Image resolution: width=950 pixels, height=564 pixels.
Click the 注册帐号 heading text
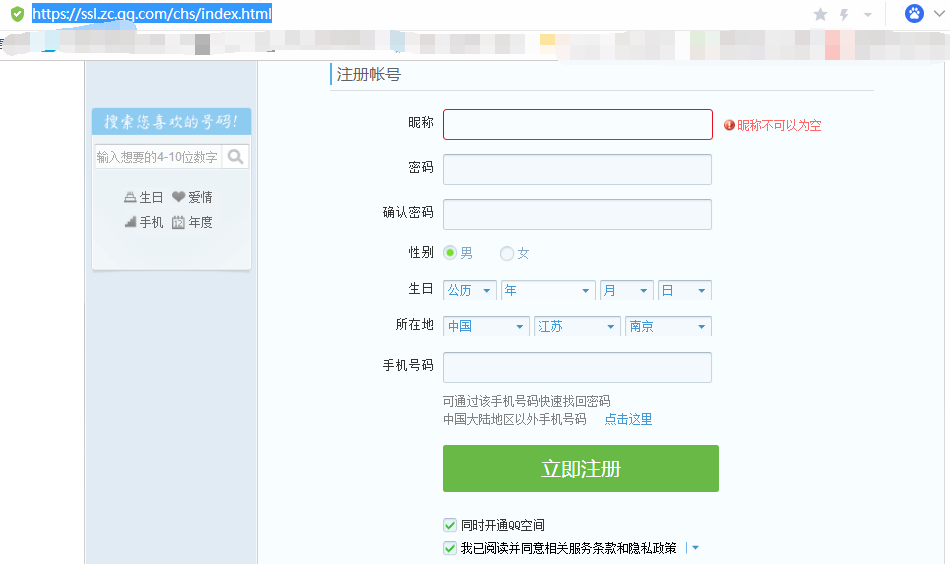(368, 75)
